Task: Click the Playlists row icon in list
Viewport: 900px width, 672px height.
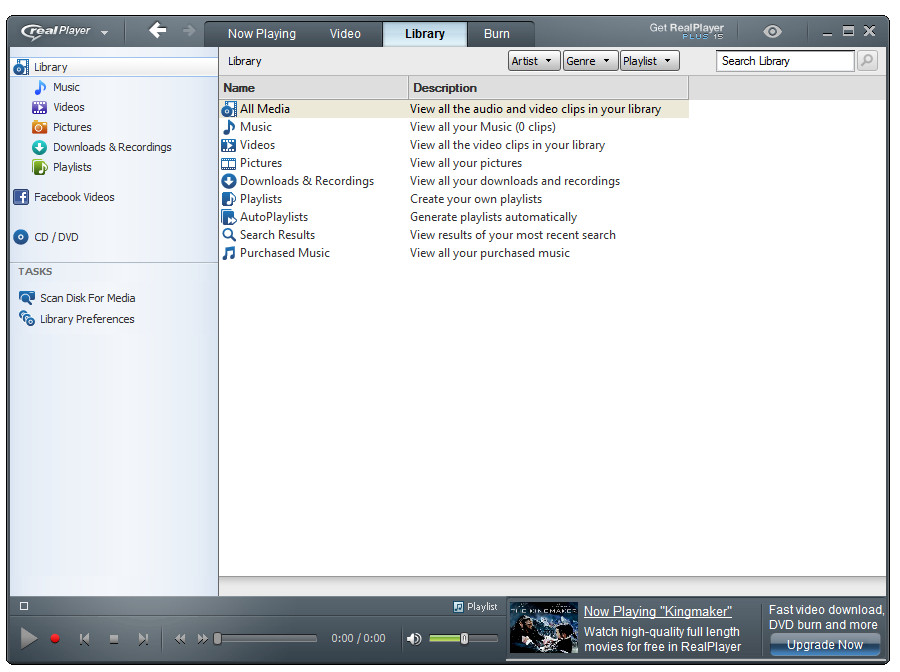Action: click(229, 199)
